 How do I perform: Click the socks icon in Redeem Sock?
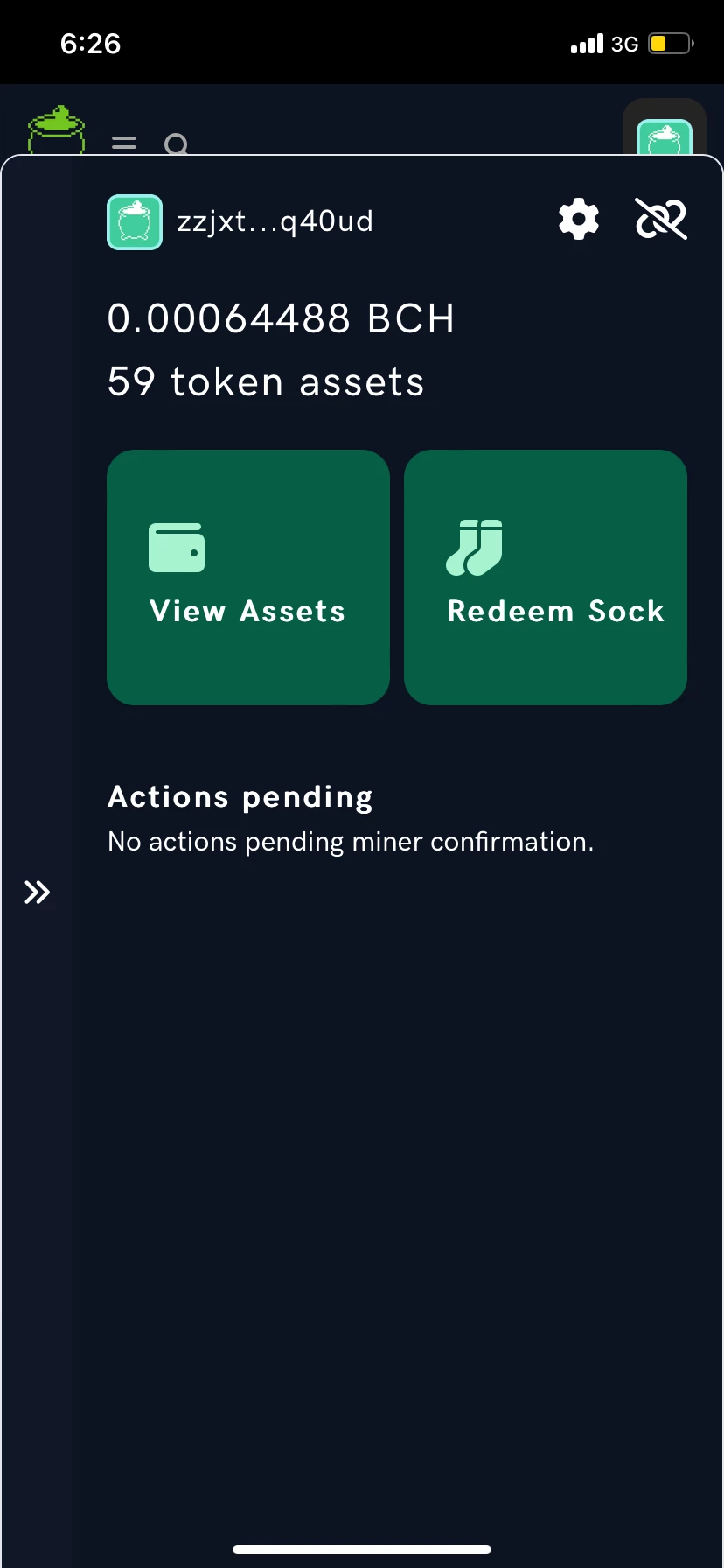coord(474,548)
